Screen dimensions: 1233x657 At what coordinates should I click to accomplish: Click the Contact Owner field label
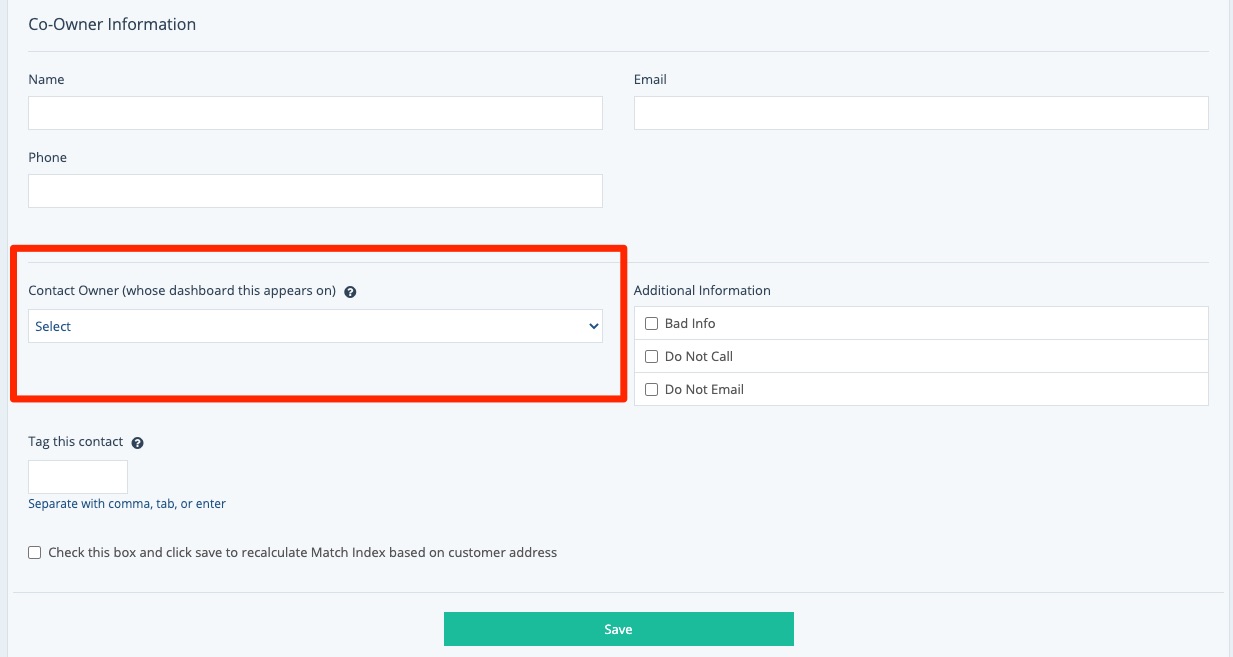point(181,292)
